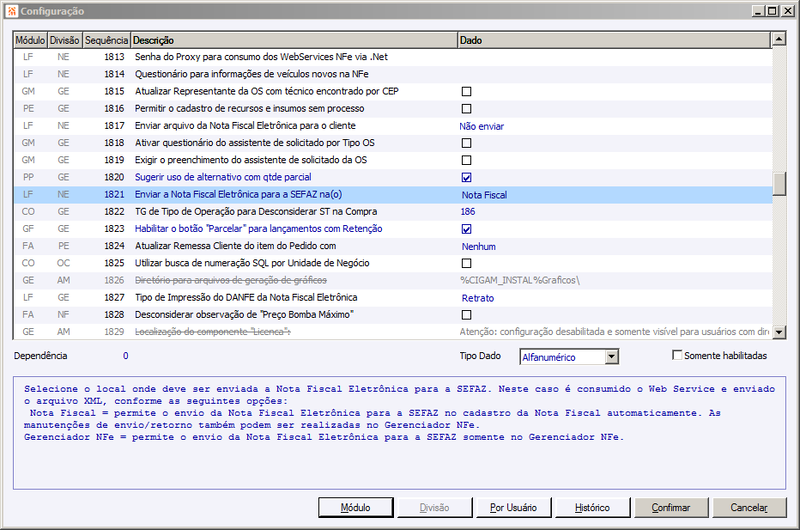Click the vertical scrollbar thumb

[779, 184]
